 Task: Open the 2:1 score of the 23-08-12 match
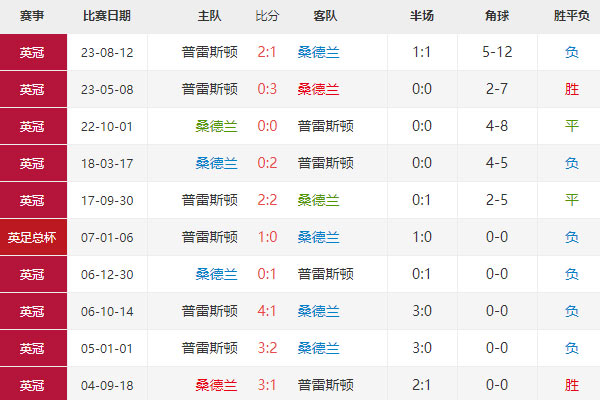(x=267, y=52)
